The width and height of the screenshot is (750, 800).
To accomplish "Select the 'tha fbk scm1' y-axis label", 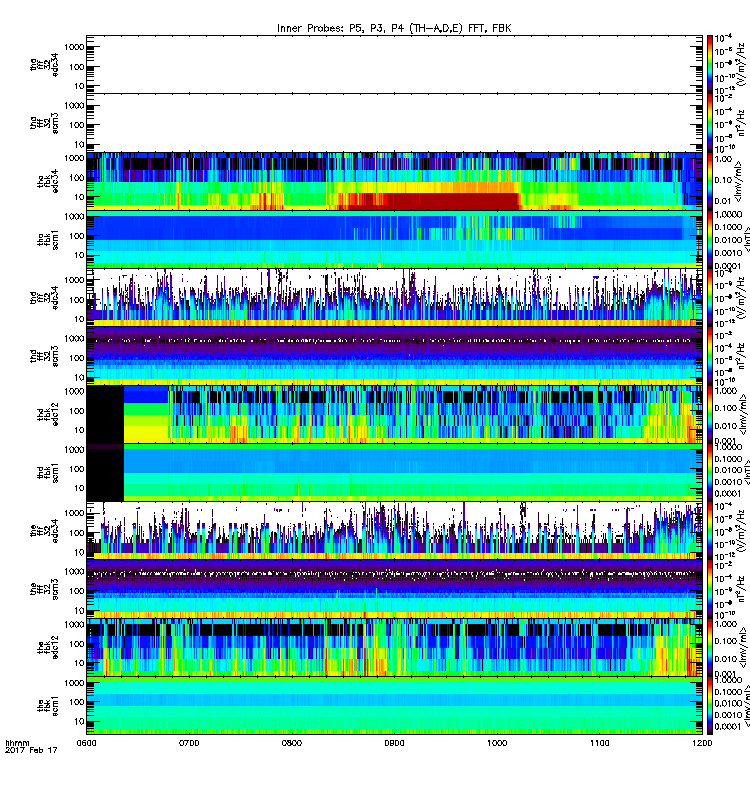I will click(x=48, y=239).
